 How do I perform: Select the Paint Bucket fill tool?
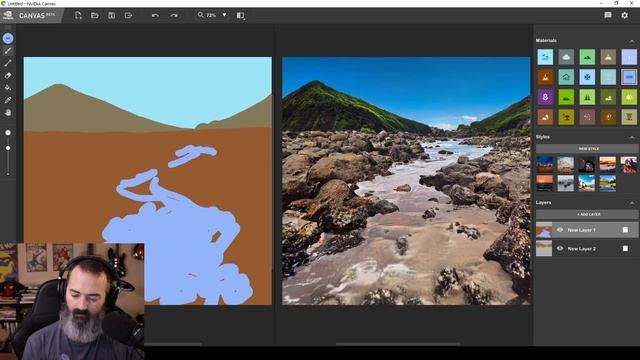click(8, 88)
